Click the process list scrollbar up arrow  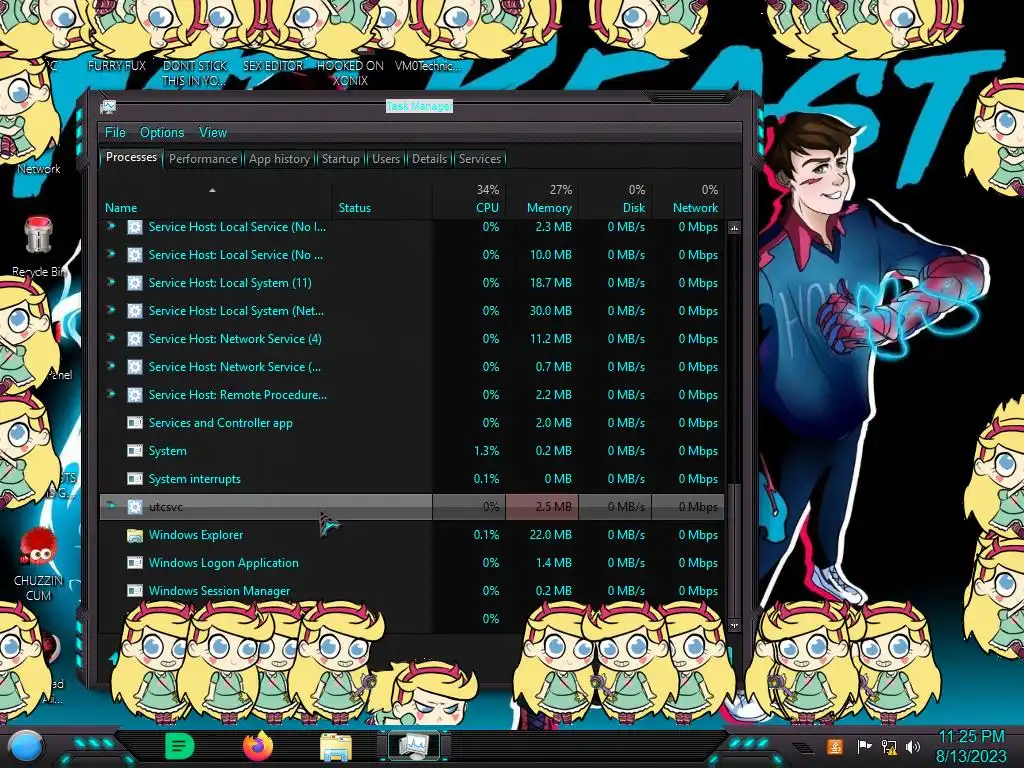tap(734, 228)
